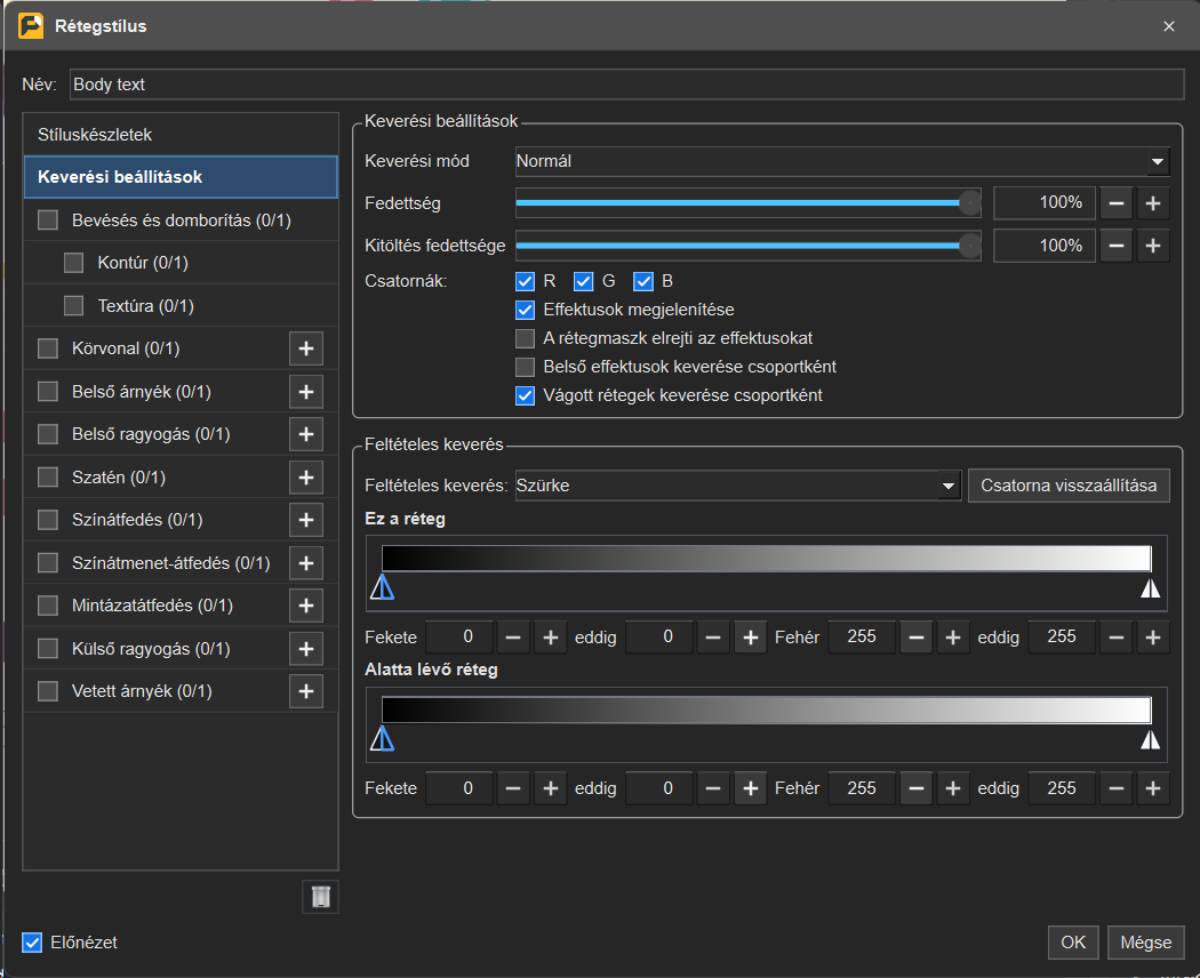The height and width of the screenshot is (978, 1200).
Task: Add another Belső ragyogás effect
Action: (306, 435)
